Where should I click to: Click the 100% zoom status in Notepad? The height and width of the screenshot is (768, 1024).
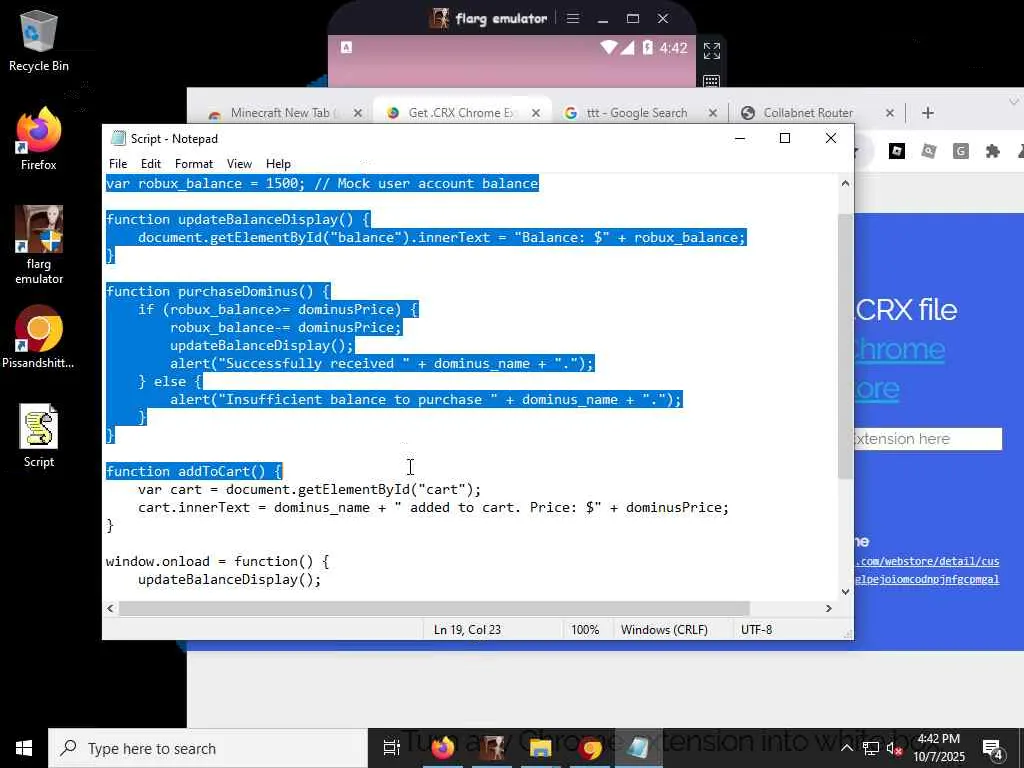coord(584,630)
